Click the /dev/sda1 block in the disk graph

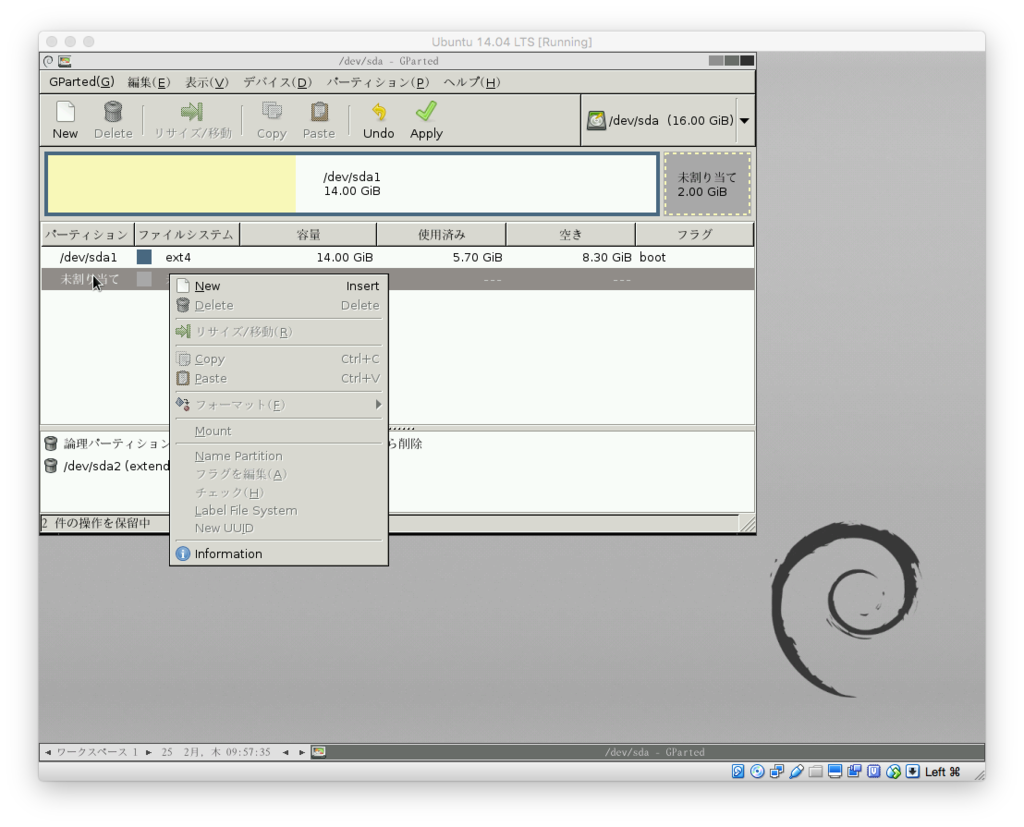(x=352, y=184)
